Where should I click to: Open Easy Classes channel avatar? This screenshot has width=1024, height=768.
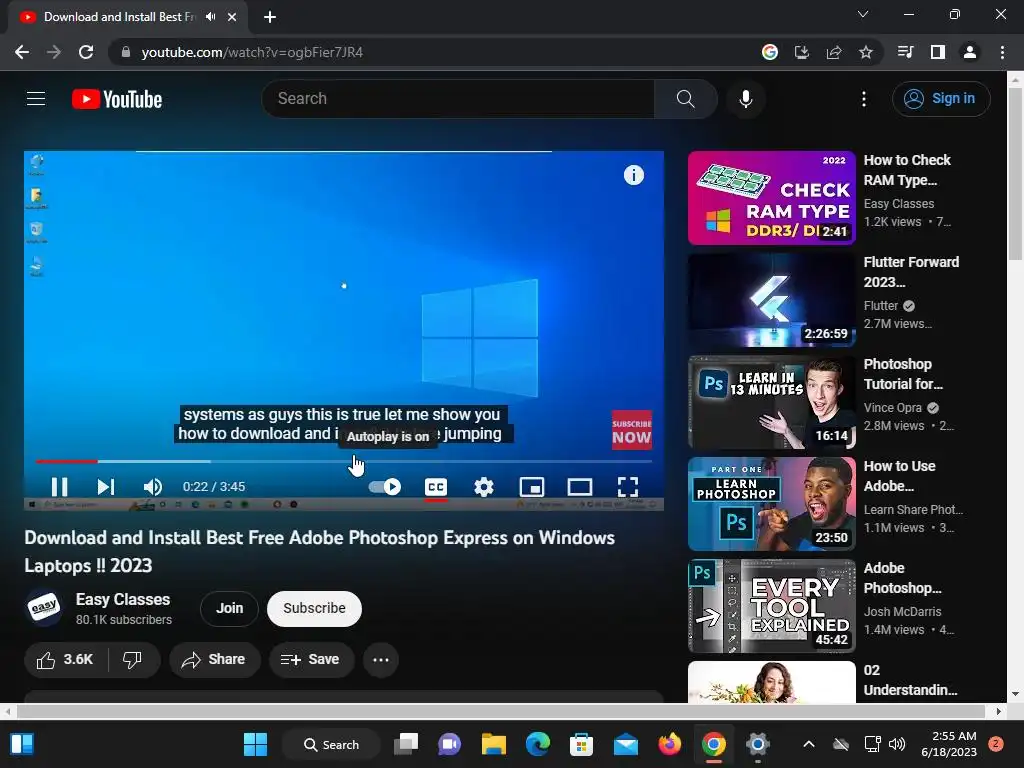[x=44, y=608]
